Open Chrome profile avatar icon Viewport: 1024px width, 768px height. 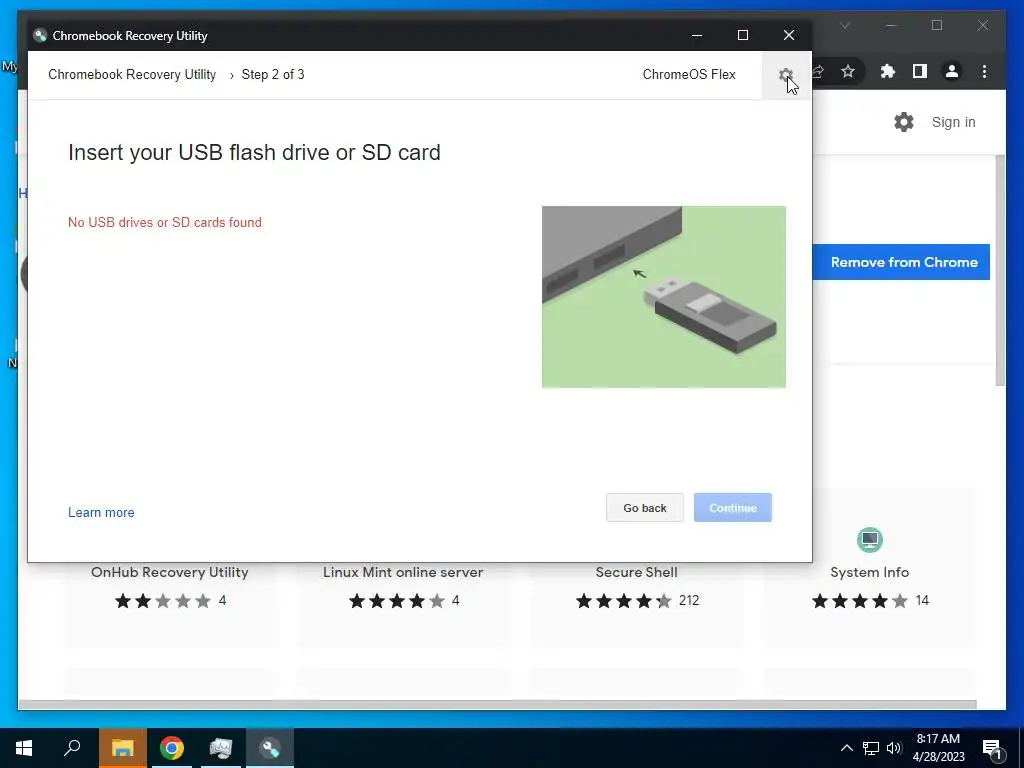(x=952, y=71)
